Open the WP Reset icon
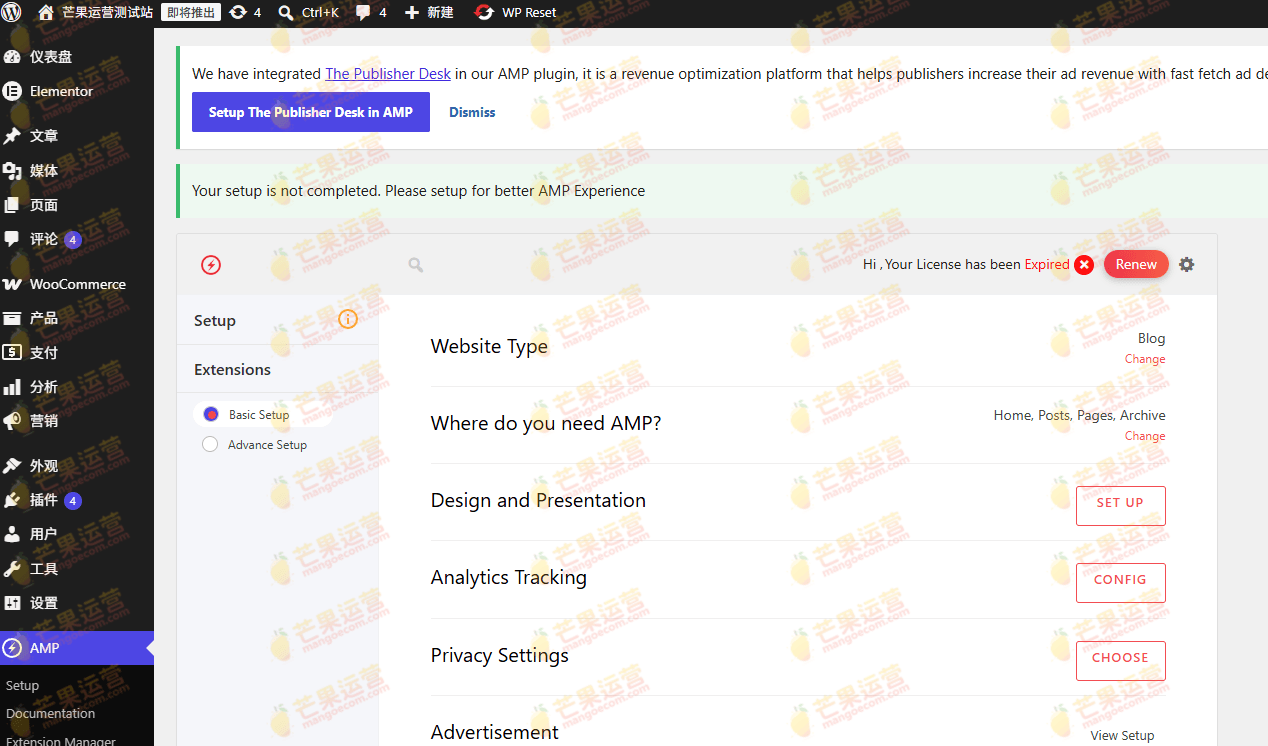The height and width of the screenshot is (746, 1268). point(484,13)
